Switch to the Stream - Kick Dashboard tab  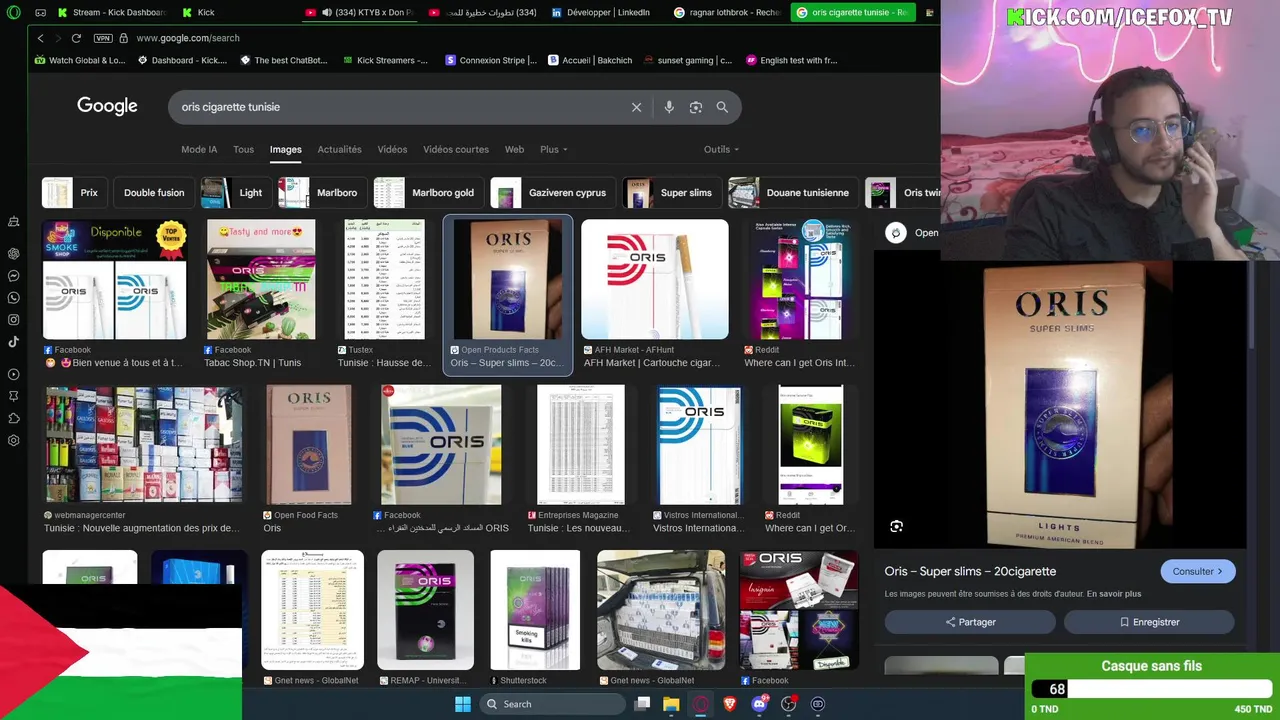pos(112,13)
